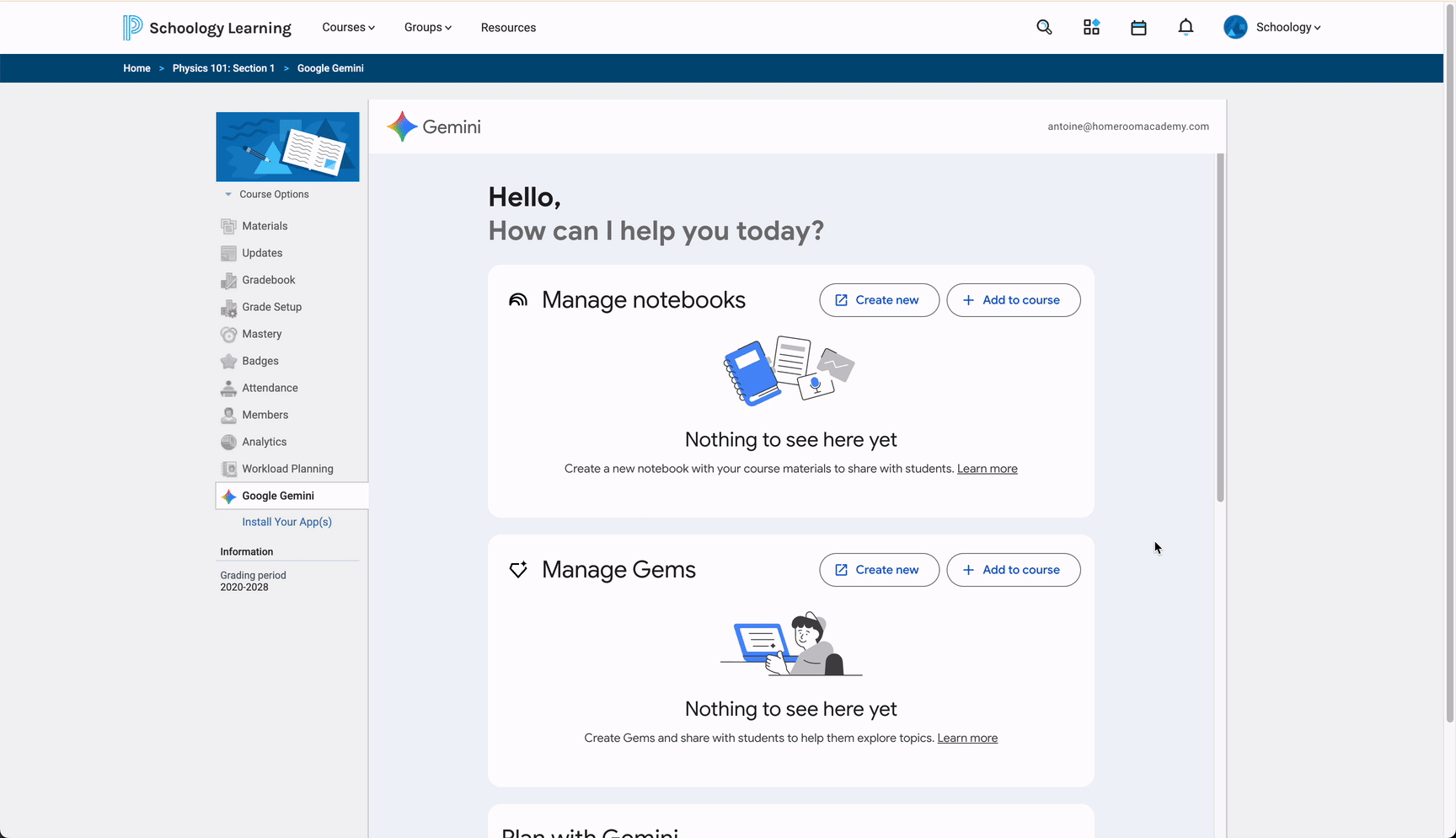Create new Gem button
The image size is (1456, 838).
pos(879,570)
